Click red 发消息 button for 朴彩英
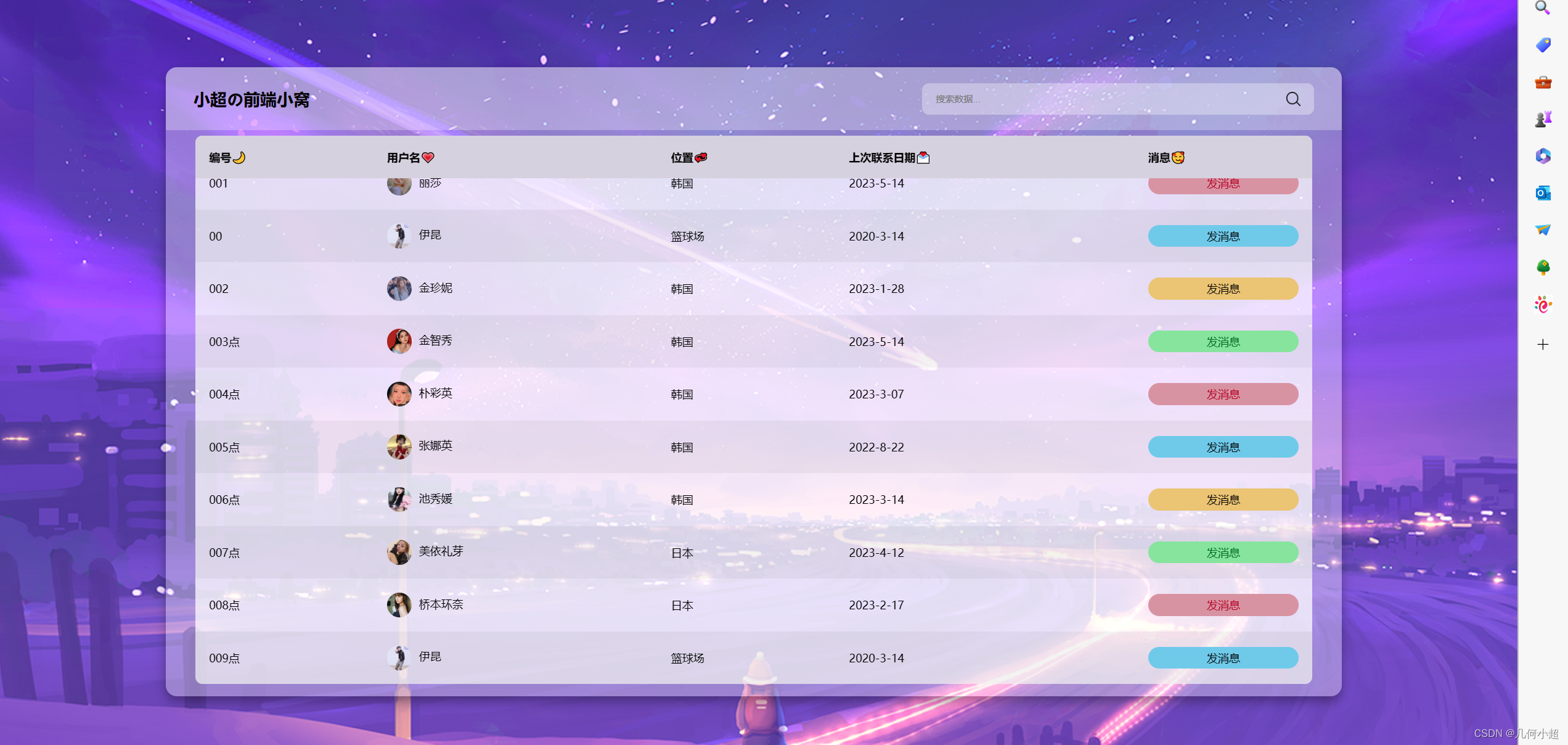 [1223, 394]
